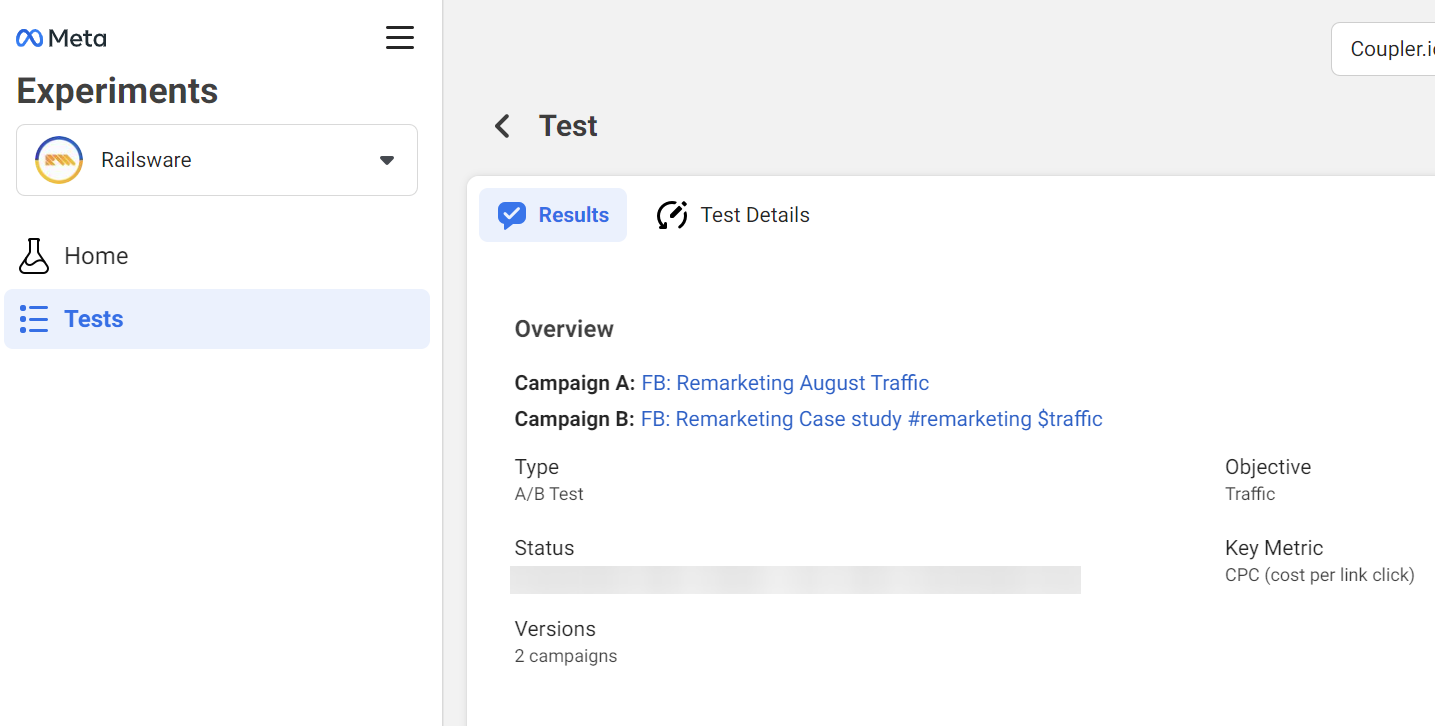1435x726 pixels.
Task: Click the Test Details gauge icon
Action: coord(672,215)
